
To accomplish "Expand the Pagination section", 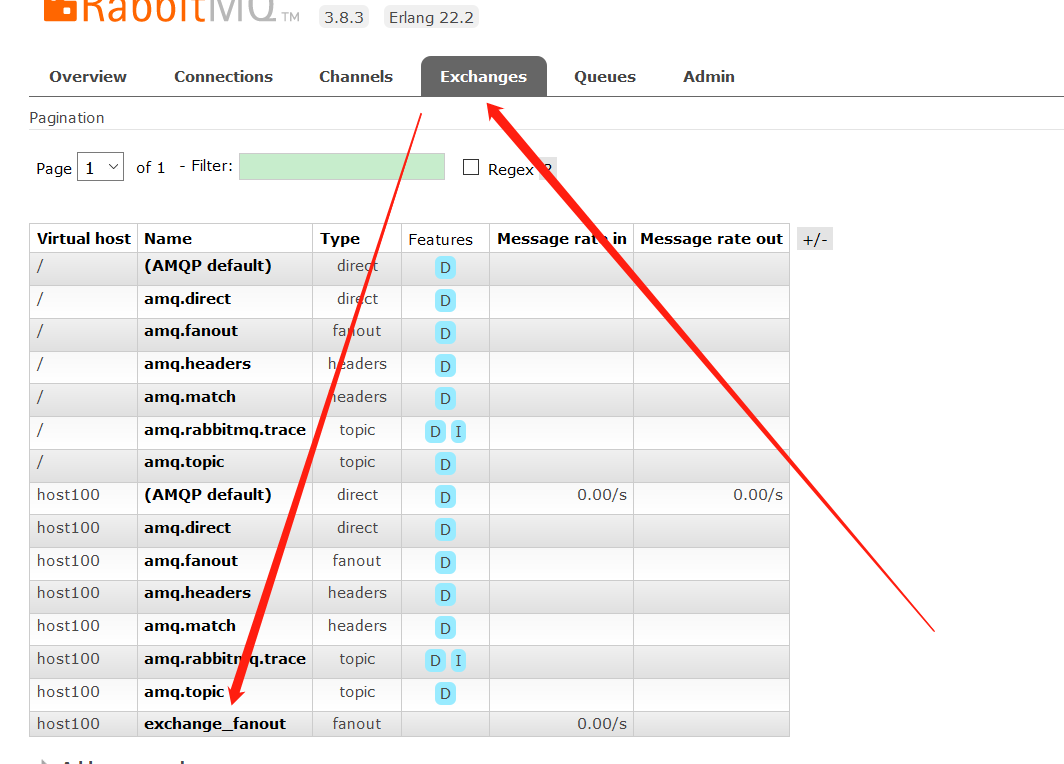I will [x=67, y=118].
